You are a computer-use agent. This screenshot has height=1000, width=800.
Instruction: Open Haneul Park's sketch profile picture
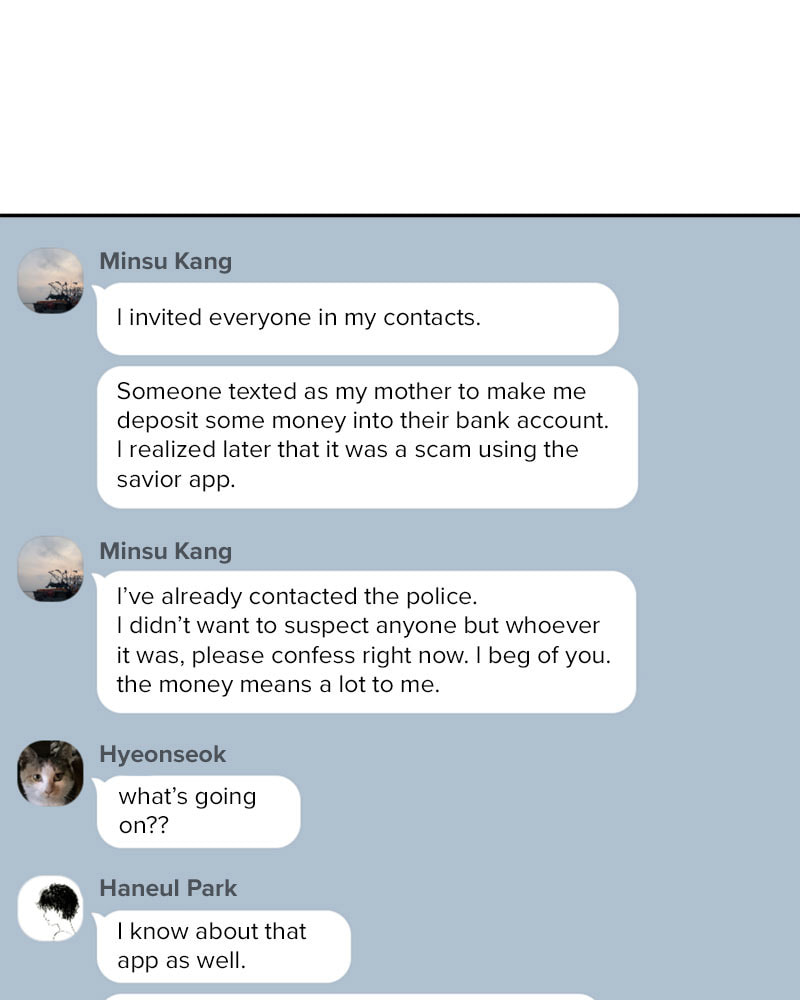50,908
